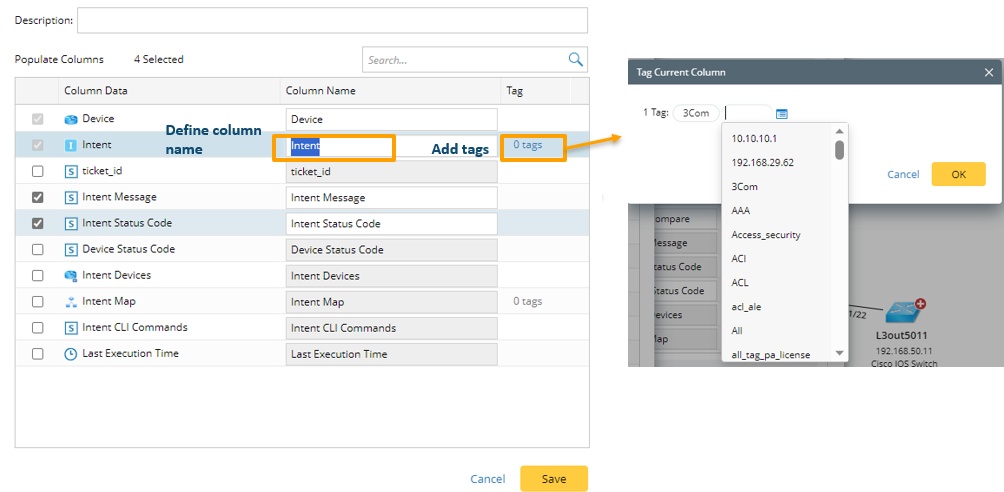
Task: Enable the ticket_id column checkbox
Action: (38, 171)
